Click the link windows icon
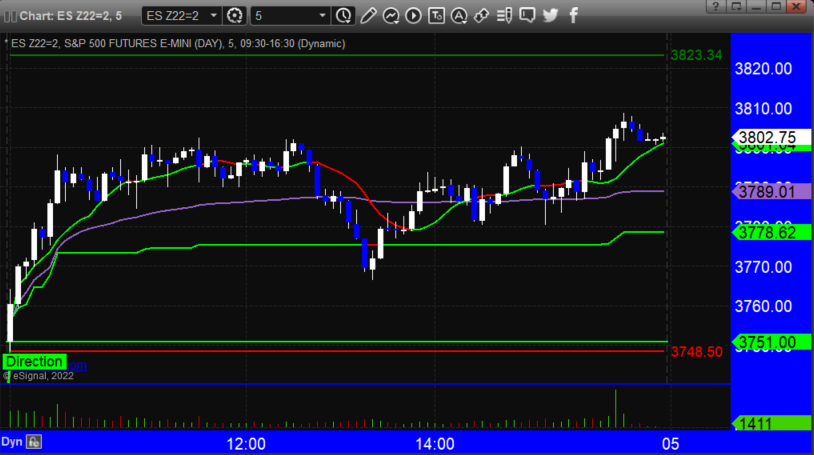The image size is (814, 455). tap(481, 16)
